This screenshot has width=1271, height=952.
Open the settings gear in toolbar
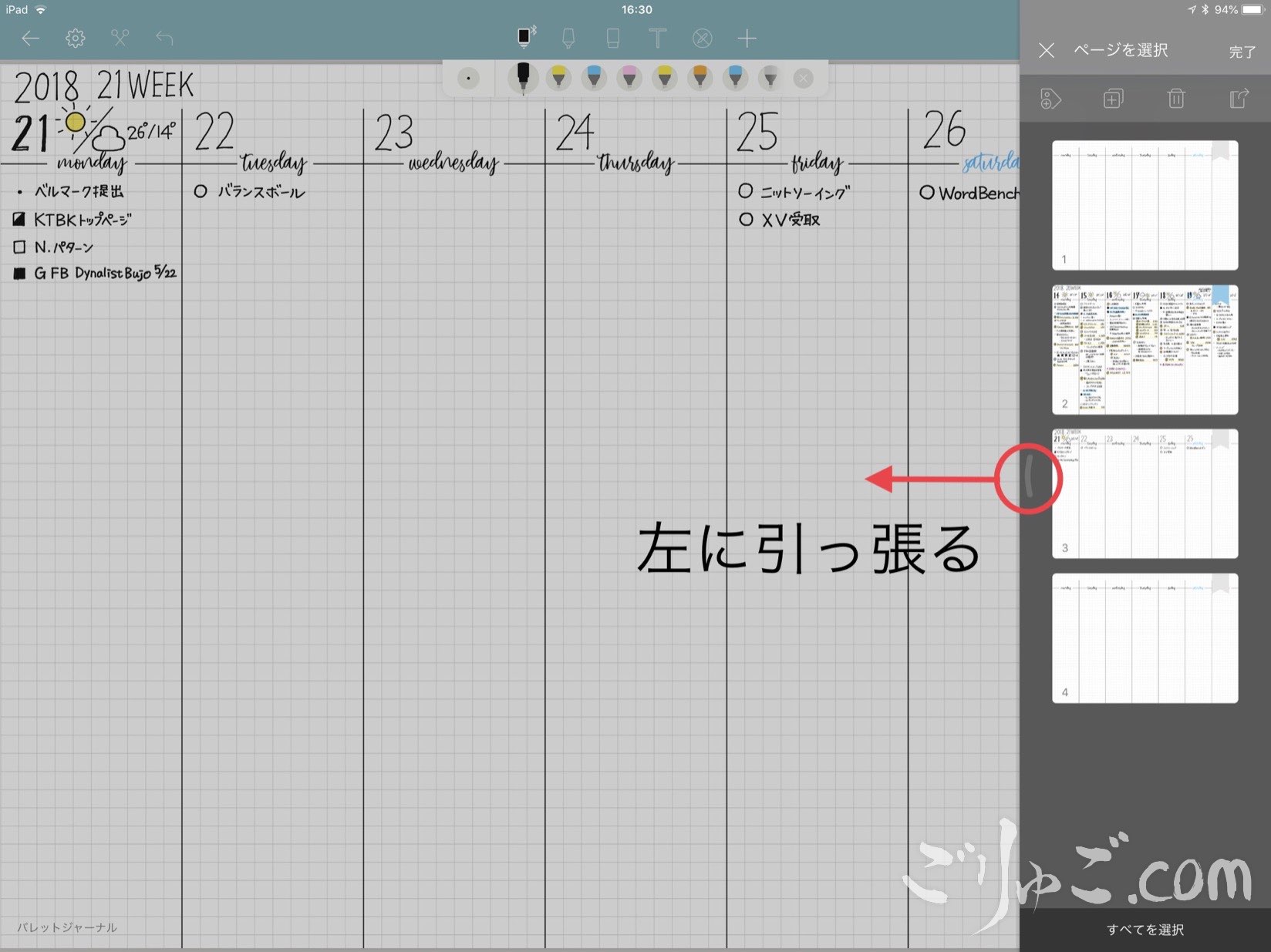pyautogui.click(x=75, y=38)
